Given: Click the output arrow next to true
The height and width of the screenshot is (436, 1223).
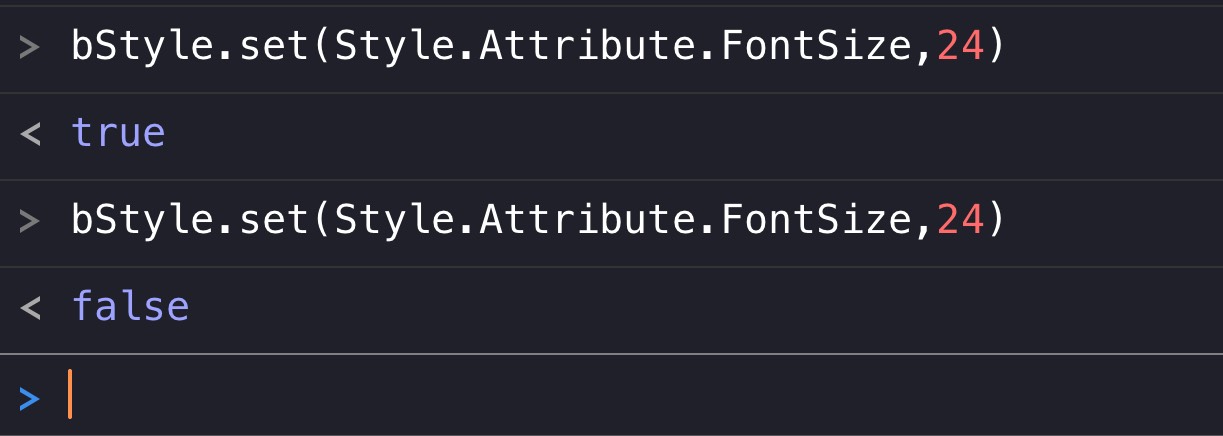Looking at the screenshot, I should tap(29, 133).
